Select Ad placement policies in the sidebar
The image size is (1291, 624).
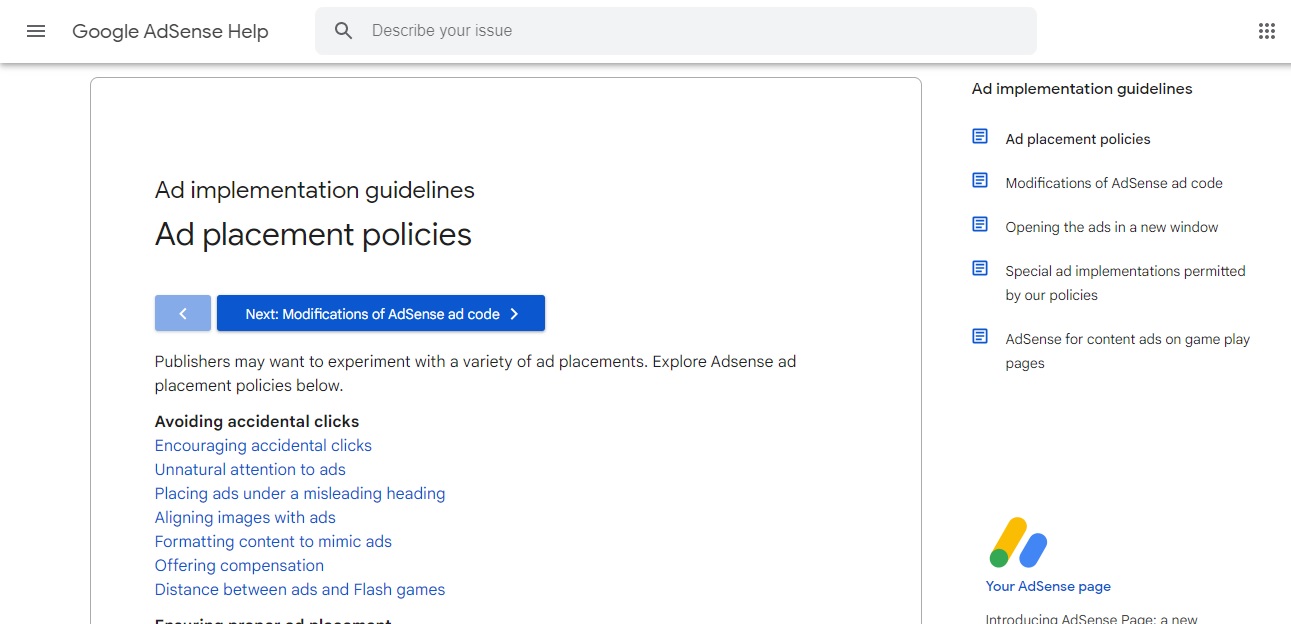[x=1078, y=139]
